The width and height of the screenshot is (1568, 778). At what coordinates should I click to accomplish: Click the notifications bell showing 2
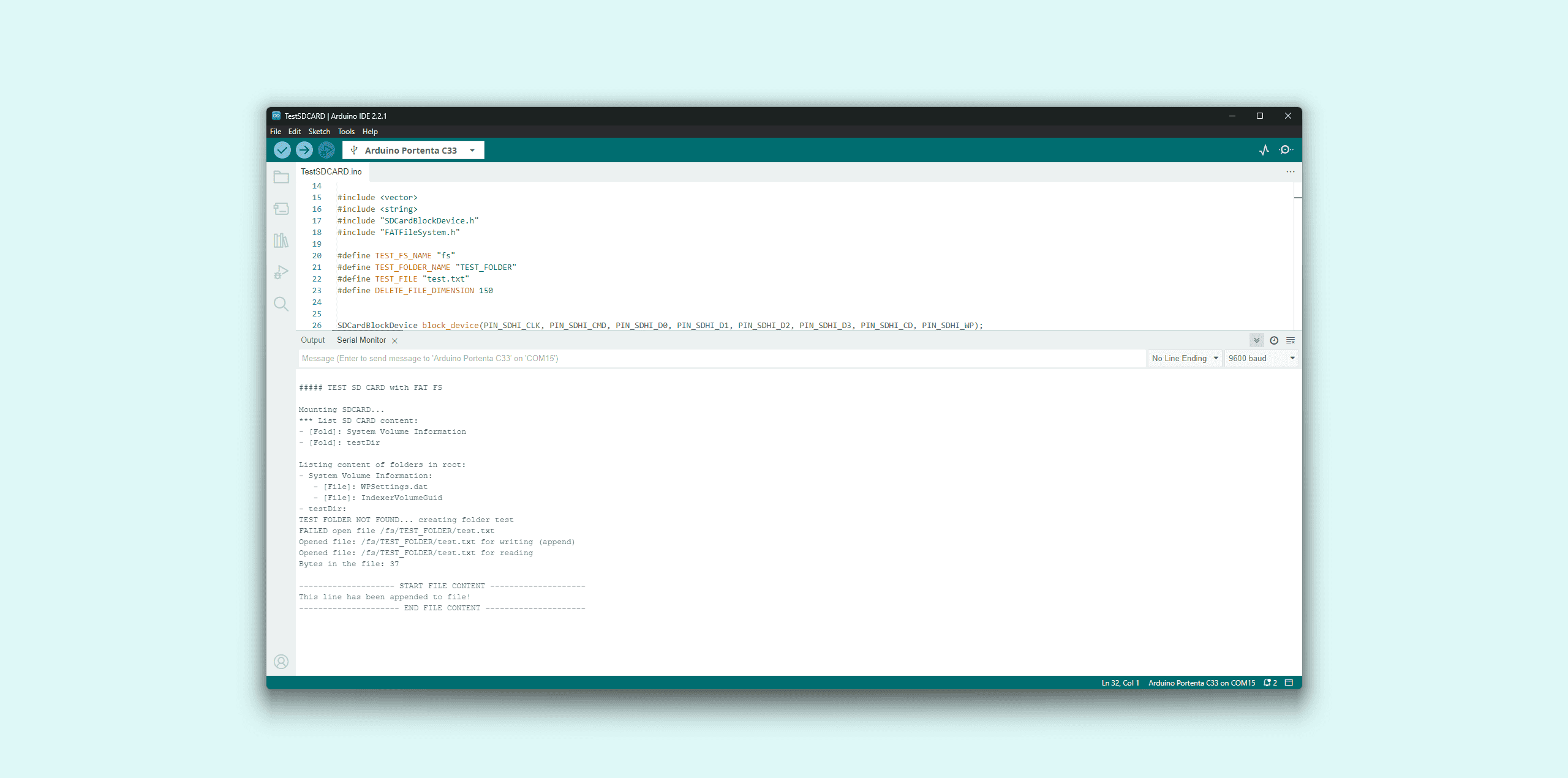1270,683
